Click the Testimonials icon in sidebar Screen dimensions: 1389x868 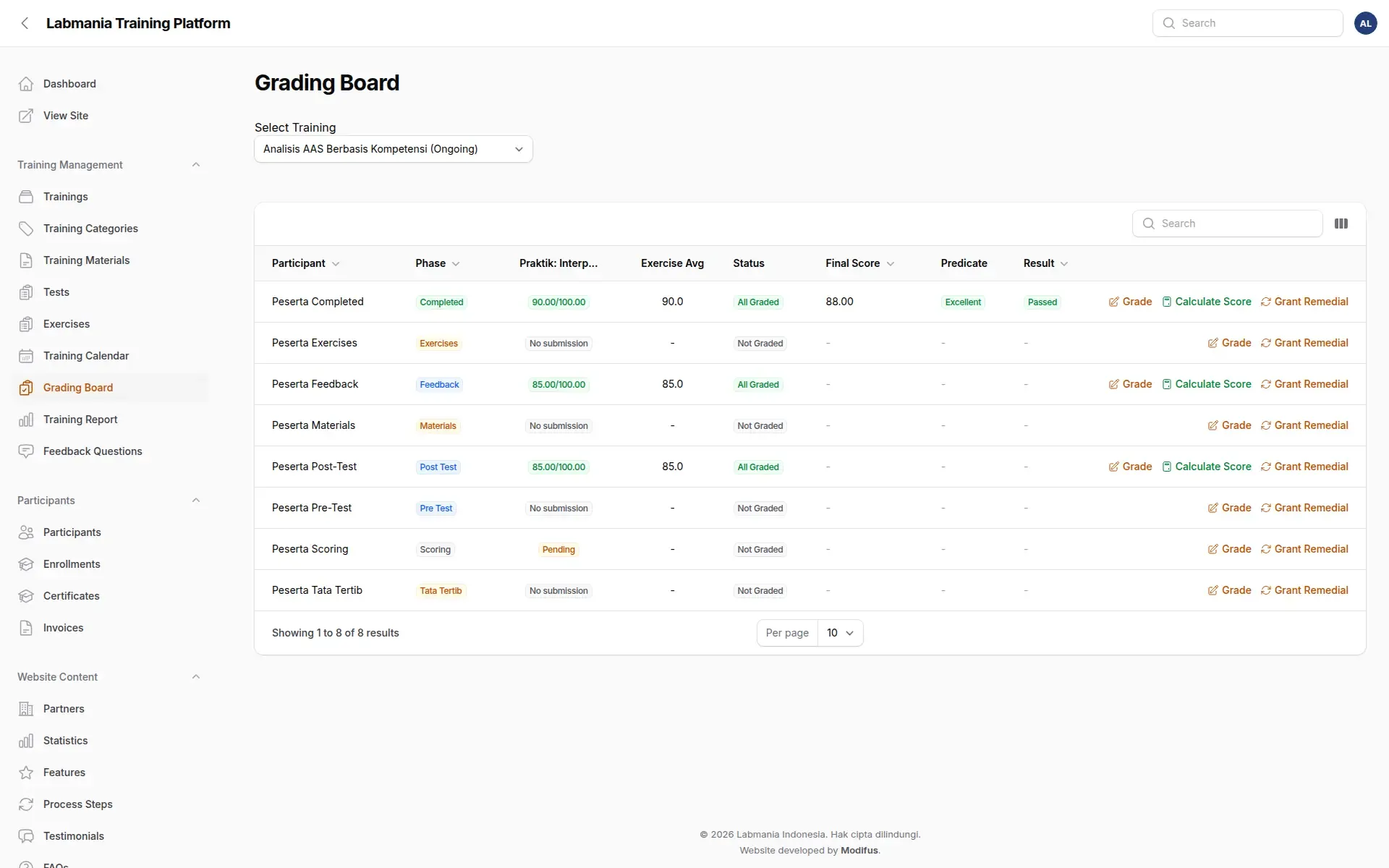(26, 836)
